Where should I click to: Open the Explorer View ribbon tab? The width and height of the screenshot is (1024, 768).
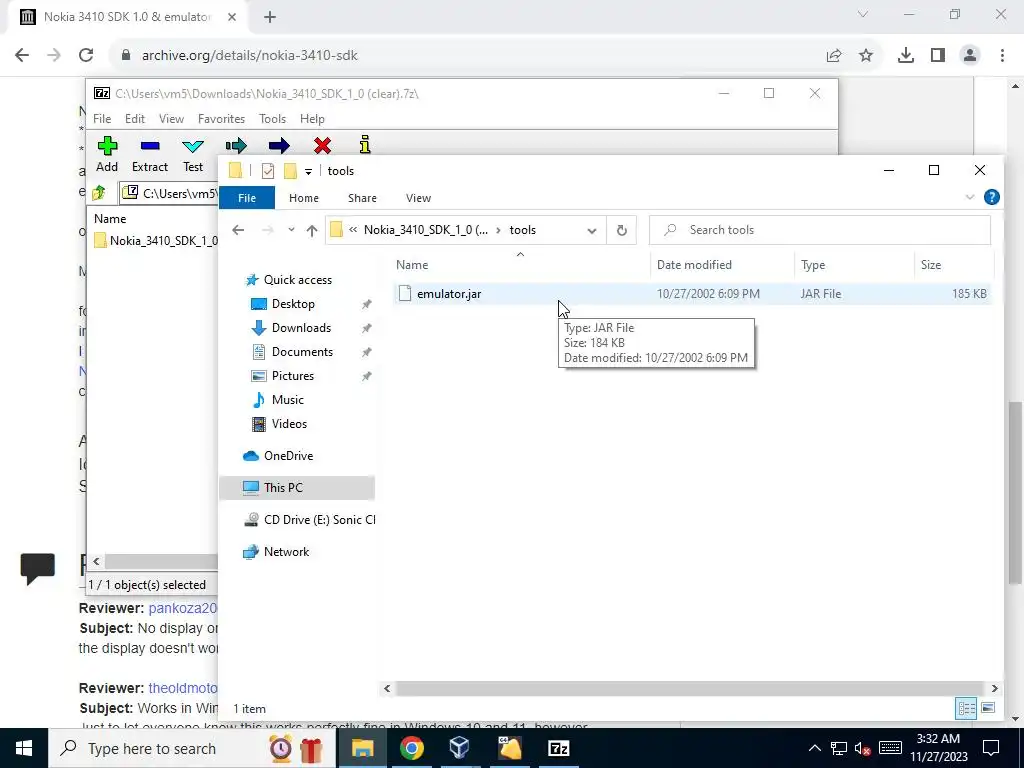click(x=418, y=198)
